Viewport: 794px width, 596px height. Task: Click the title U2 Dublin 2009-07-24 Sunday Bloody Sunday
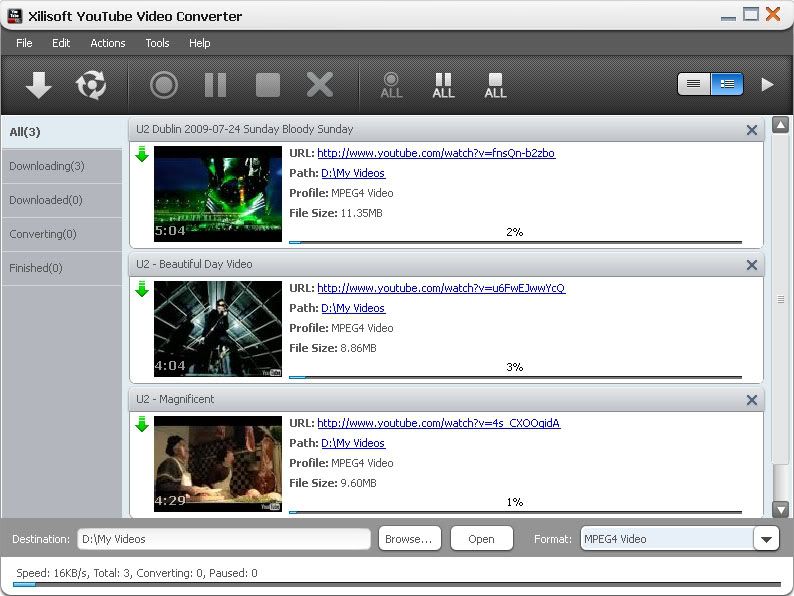tap(245, 129)
